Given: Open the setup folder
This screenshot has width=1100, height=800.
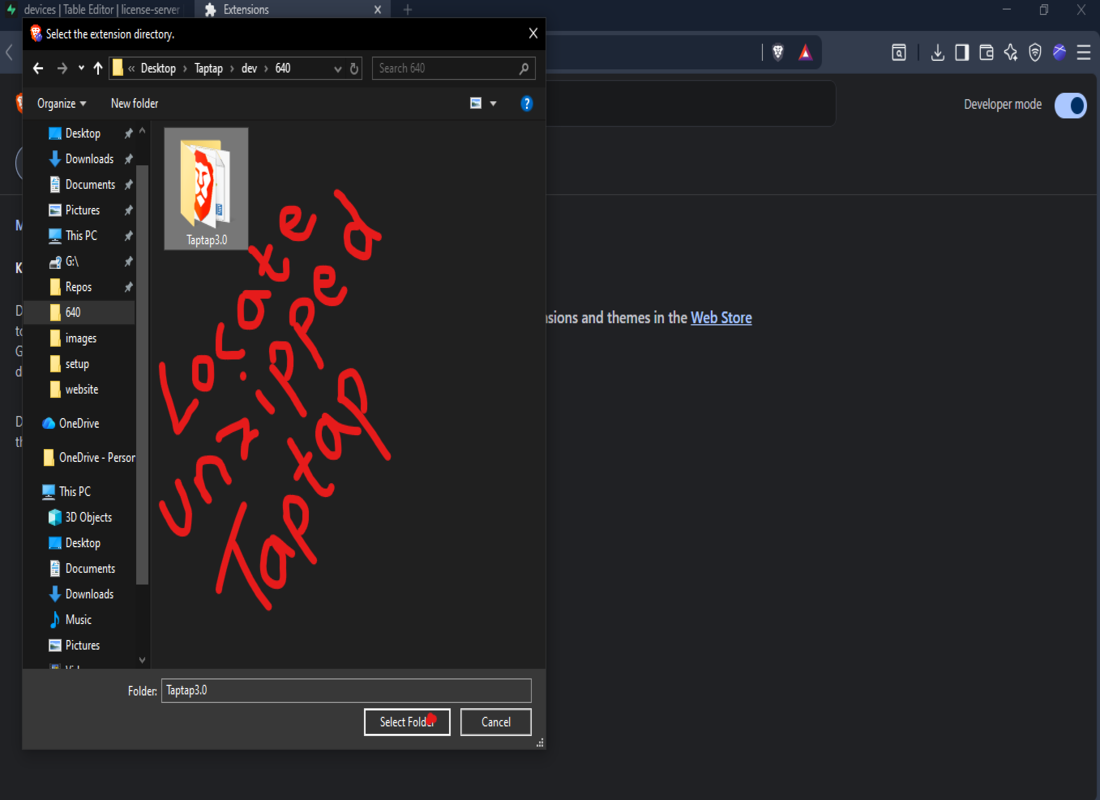Looking at the screenshot, I should click(76, 364).
